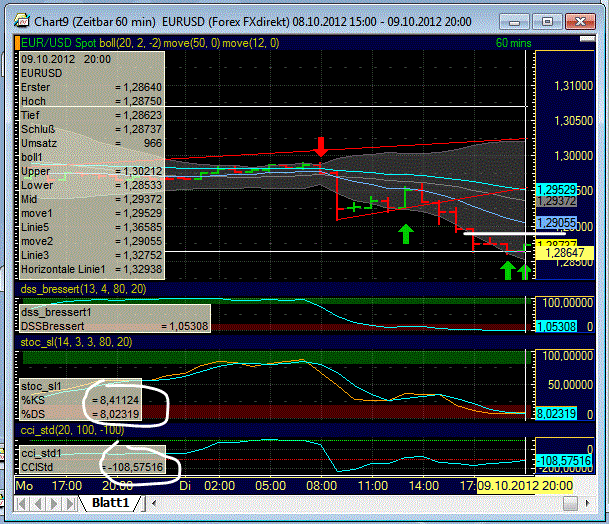Viewport: 609px width, 524px height.
Task: Click the blue 1,29055 price label
Action: pyautogui.click(x=556, y=223)
